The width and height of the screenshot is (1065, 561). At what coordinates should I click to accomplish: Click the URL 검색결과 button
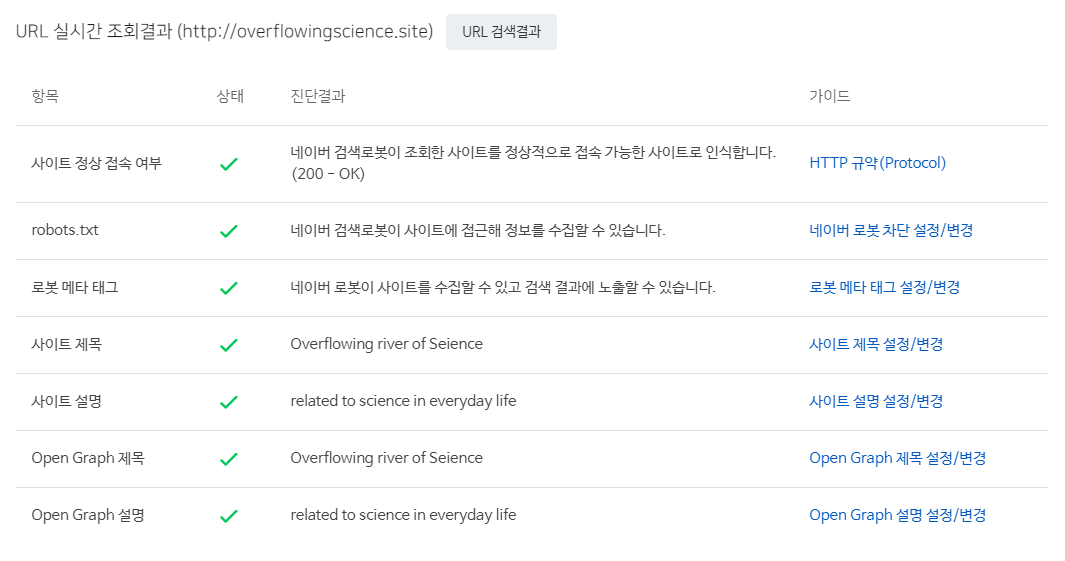(501, 32)
